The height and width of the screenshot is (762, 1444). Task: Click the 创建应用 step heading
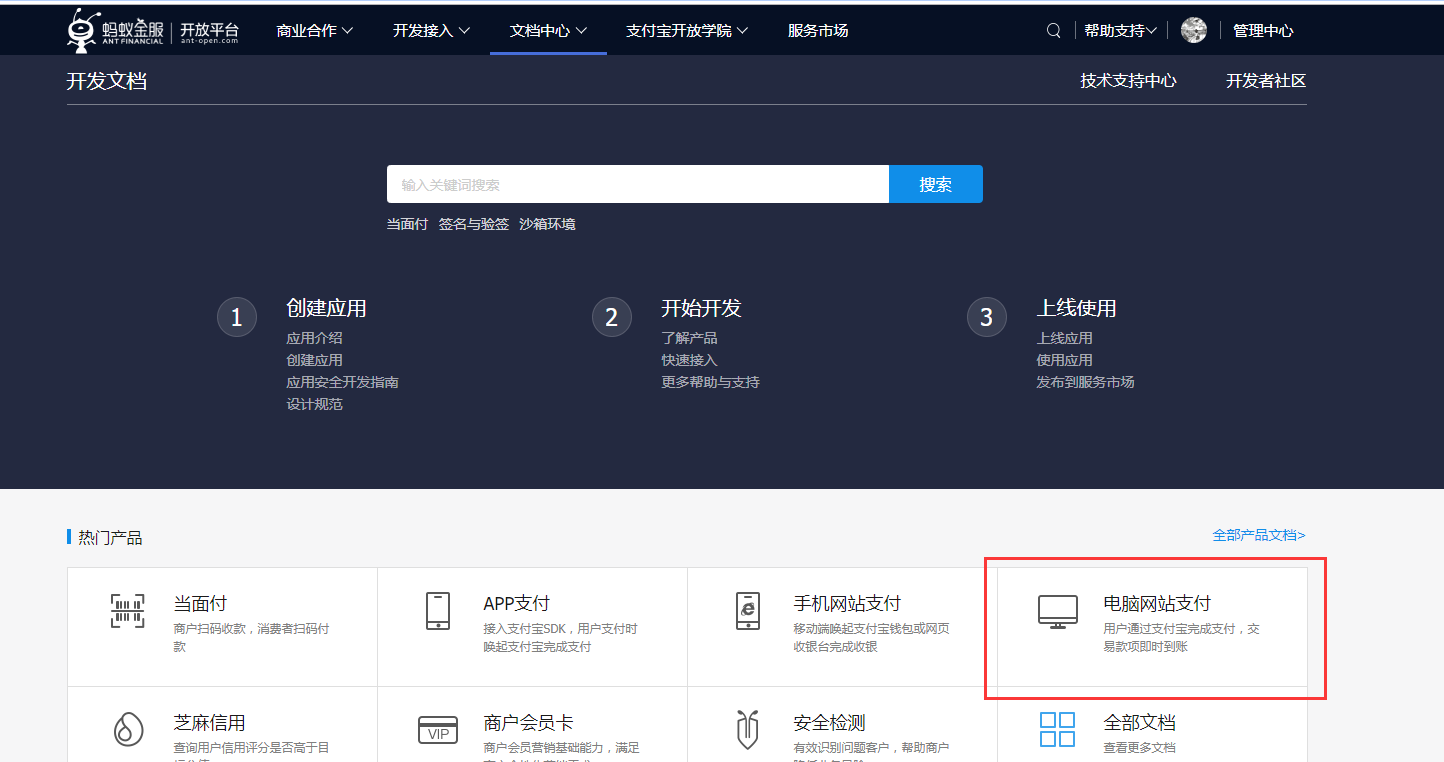click(326, 308)
